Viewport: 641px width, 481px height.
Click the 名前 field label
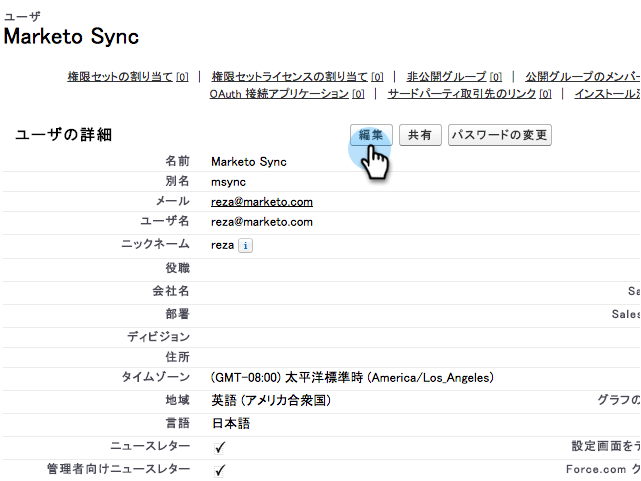(177, 161)
